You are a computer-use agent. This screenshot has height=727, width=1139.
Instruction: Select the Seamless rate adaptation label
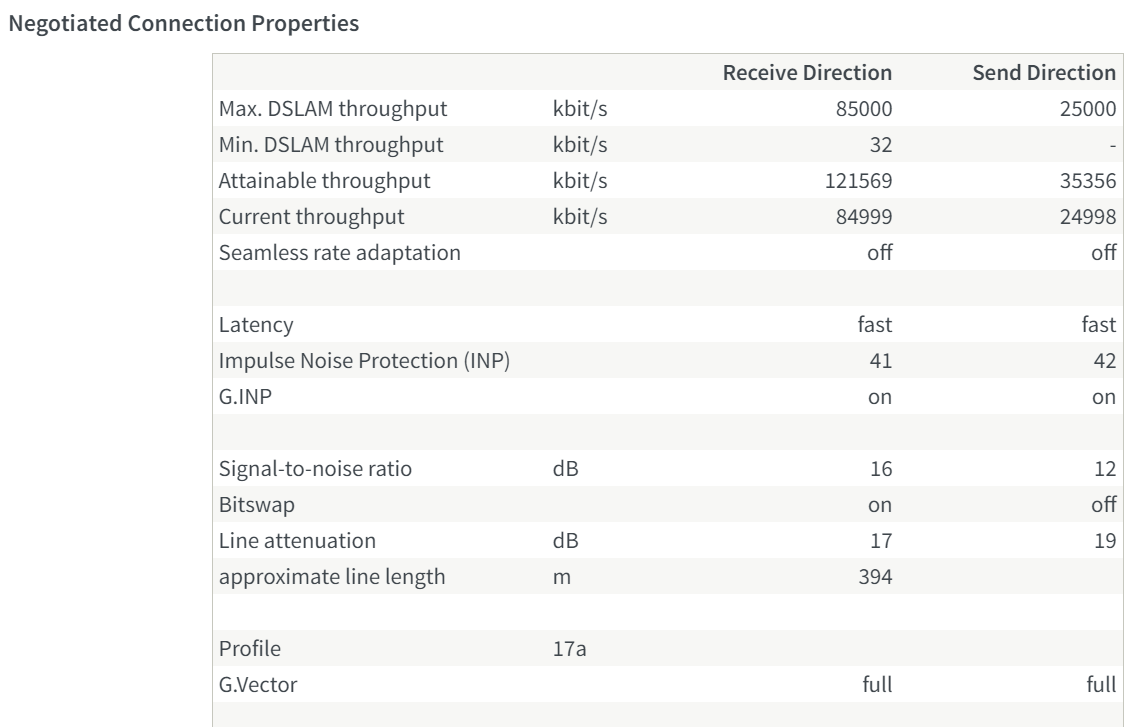coord(340,252)
